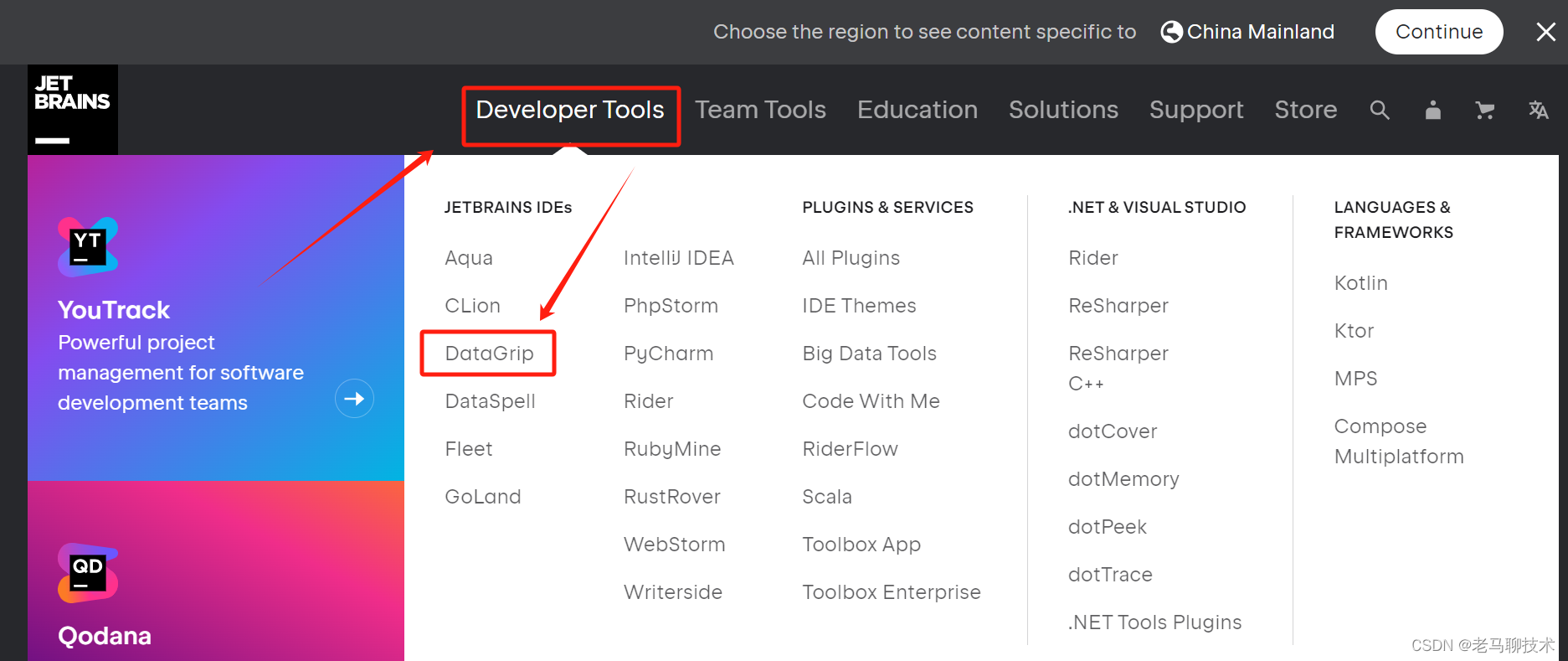Open the DataSpell link
Image resolution: width=1568 pixels, height=661 pixels.
[491, 401]
